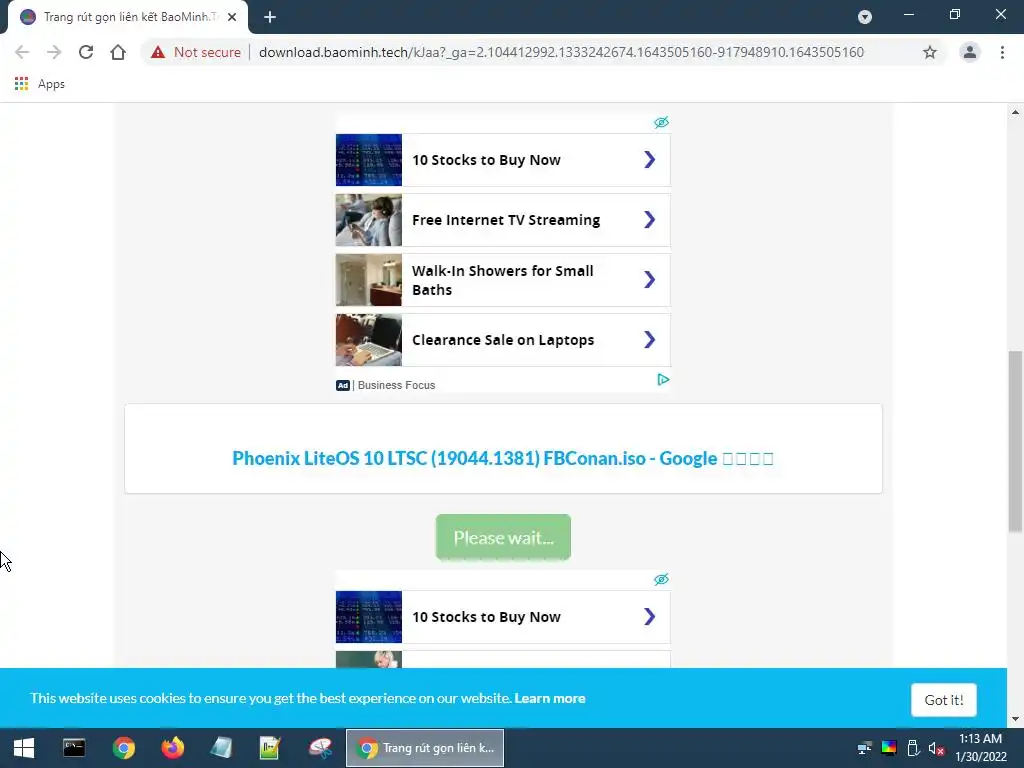Dismiss the cookie banner with 'Got it!'
Viewport: 1024px width, 768px height.
coord(944,700)
